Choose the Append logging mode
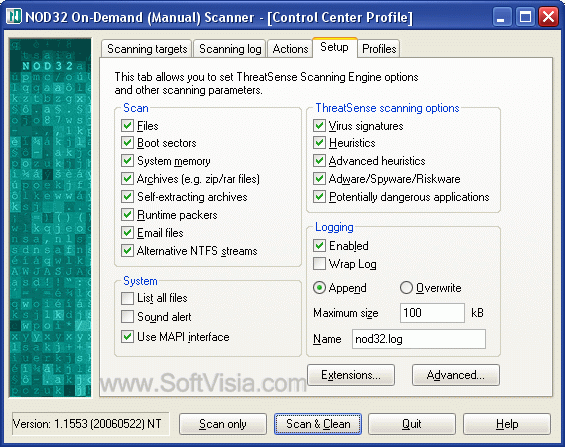 click(319, 288)
